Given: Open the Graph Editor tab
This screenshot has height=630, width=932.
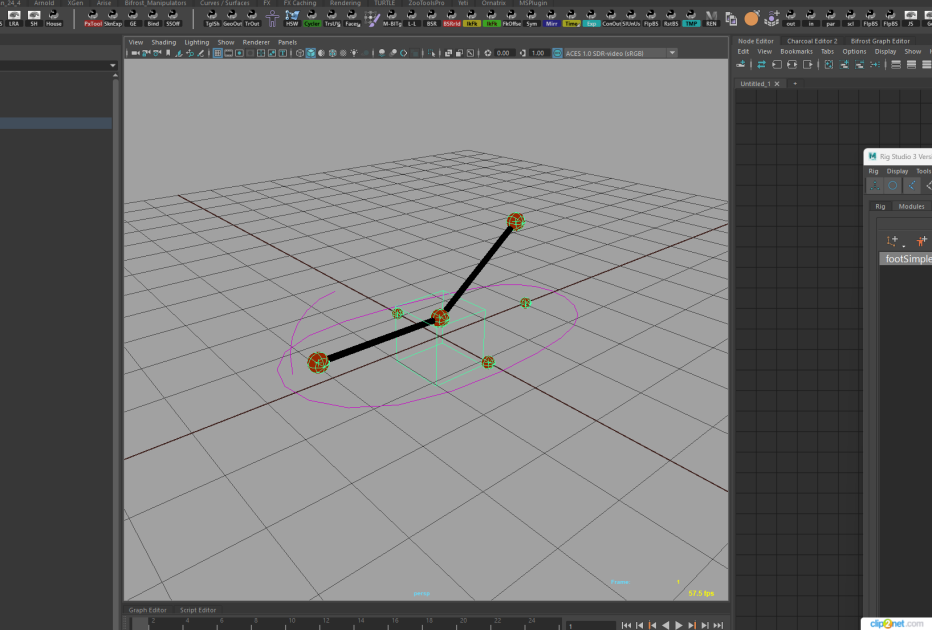Looking at the screenshot, I should coord(147,610).
